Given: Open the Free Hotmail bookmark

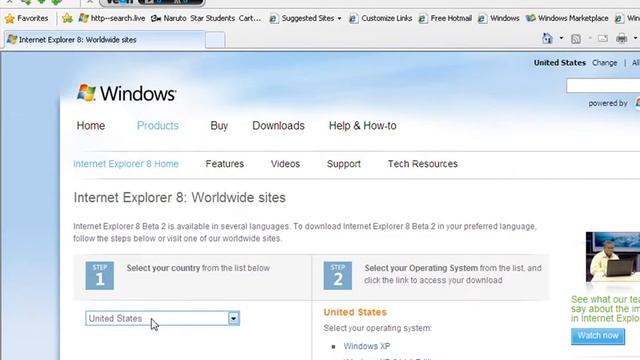Looking at the screenshot, I should pos(445,18).
